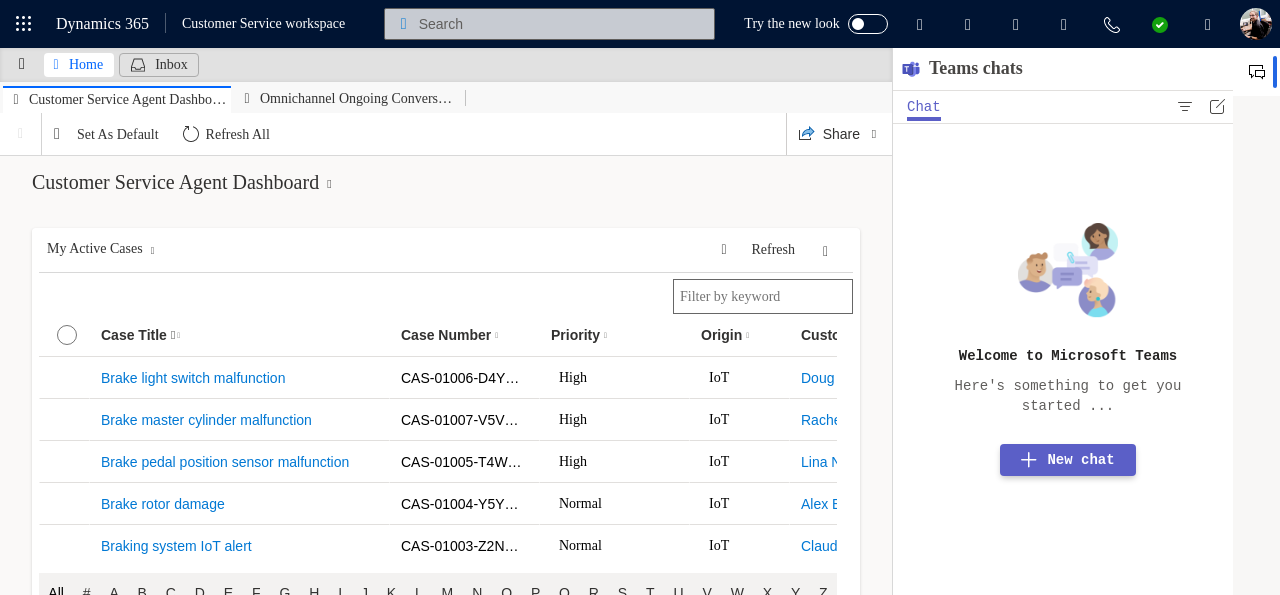Click the Filter by keyword field

762,297
